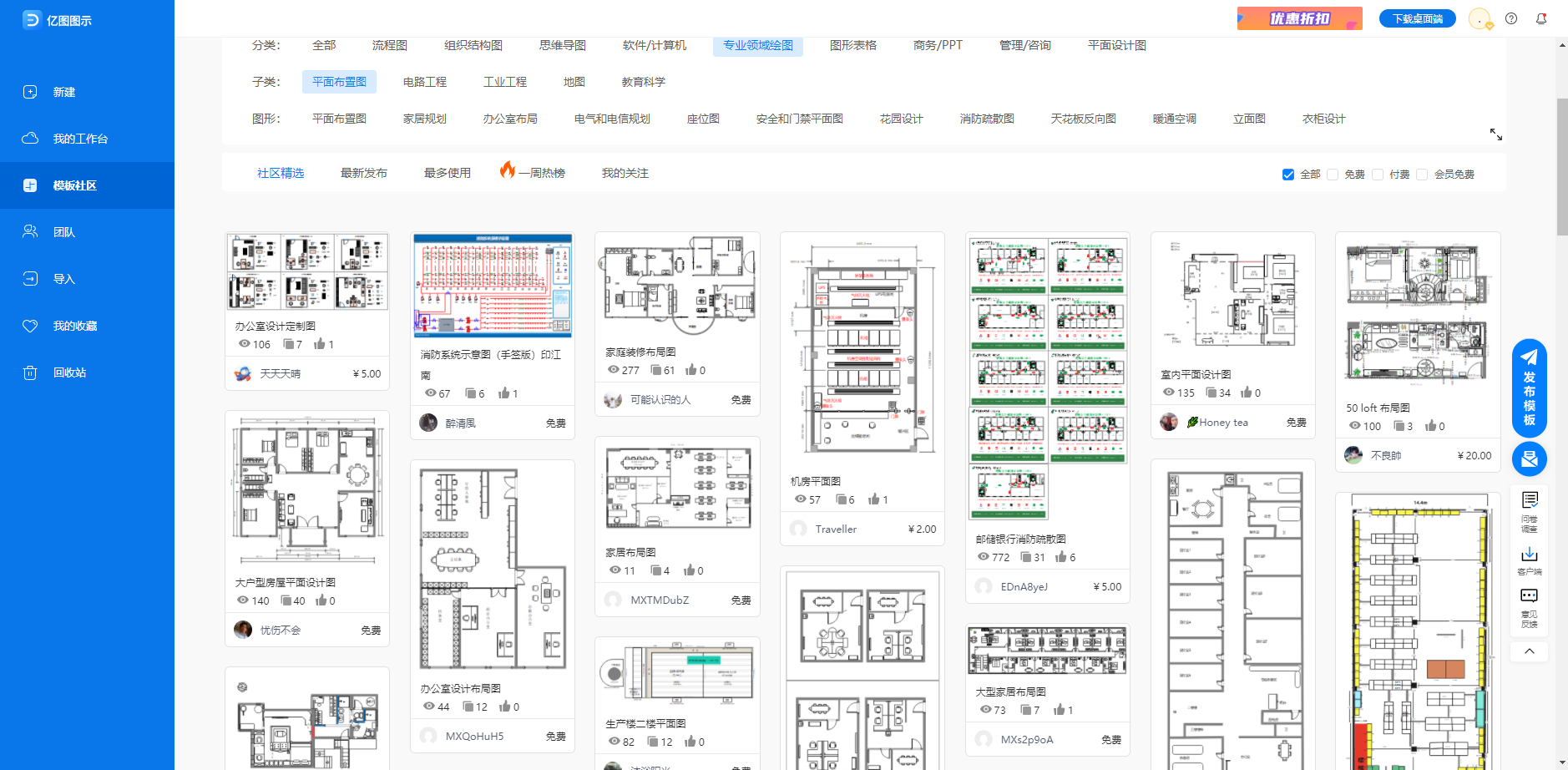Open the notifications bell icon

pos(1541,18)
